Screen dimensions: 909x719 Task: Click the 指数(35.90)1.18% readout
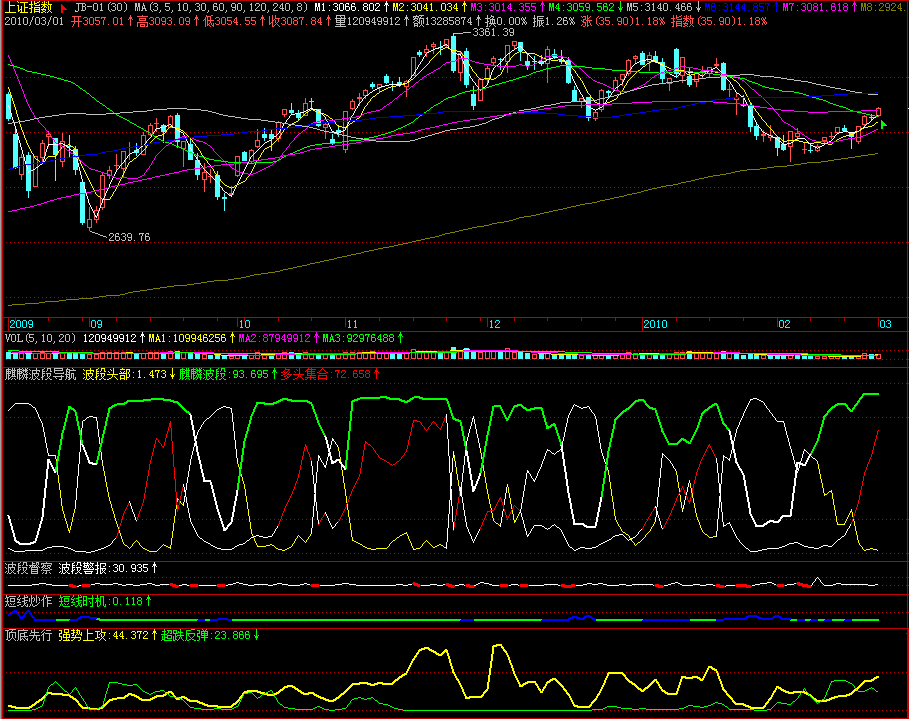(718, 21)
